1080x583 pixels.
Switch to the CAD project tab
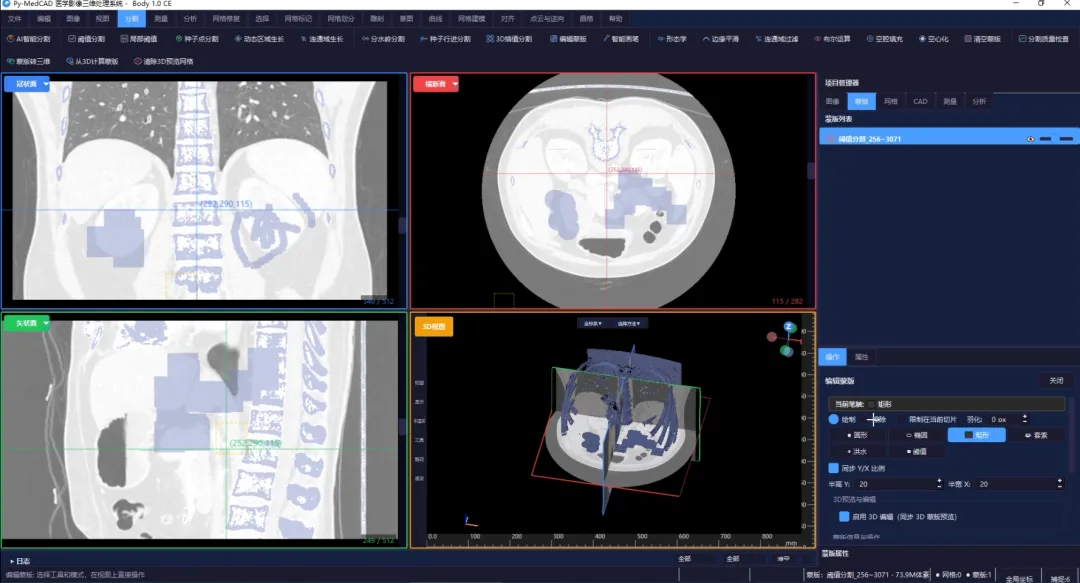pos(920,101)
